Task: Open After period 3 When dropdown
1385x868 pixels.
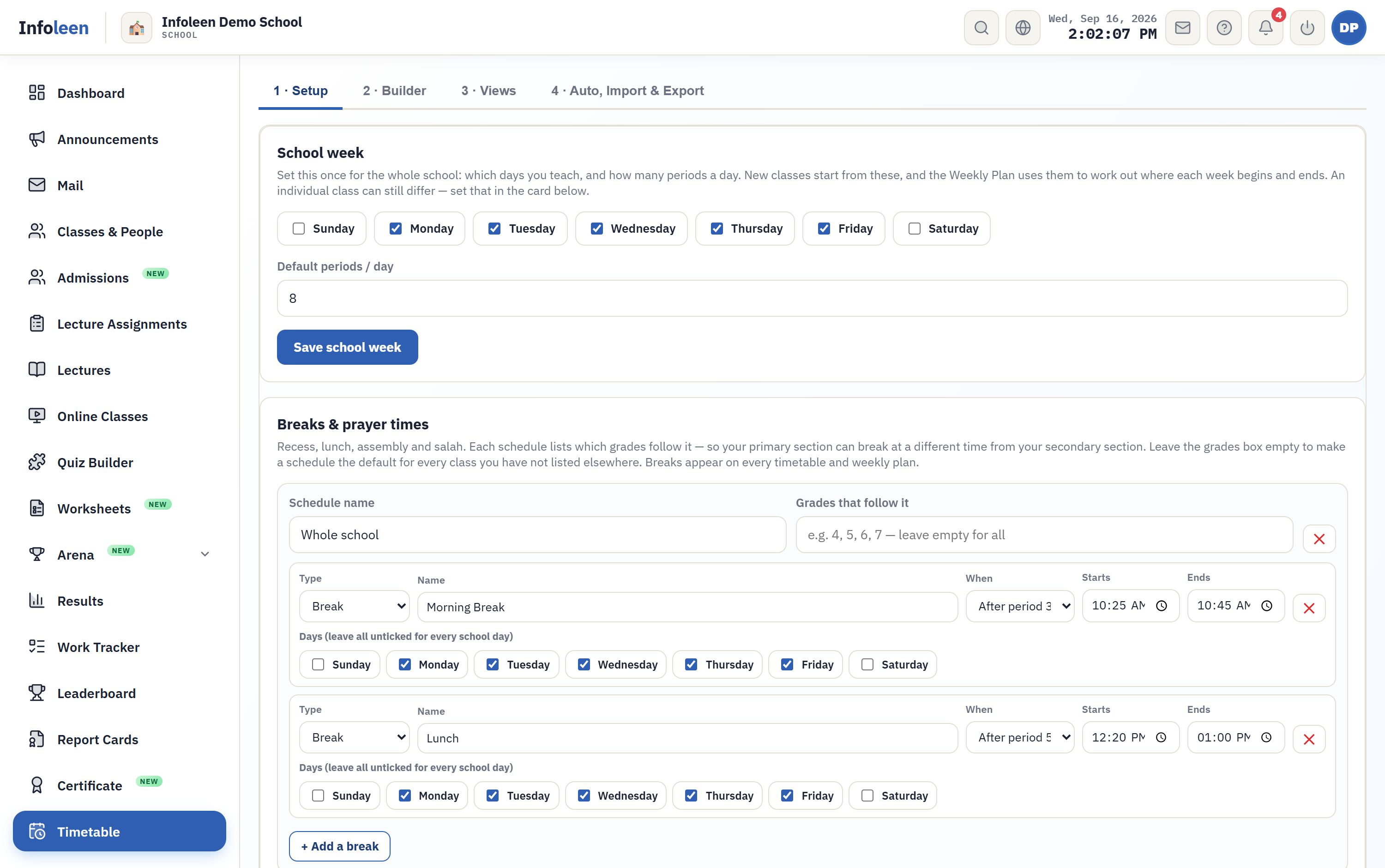Action: click(x=1019, y=606)
